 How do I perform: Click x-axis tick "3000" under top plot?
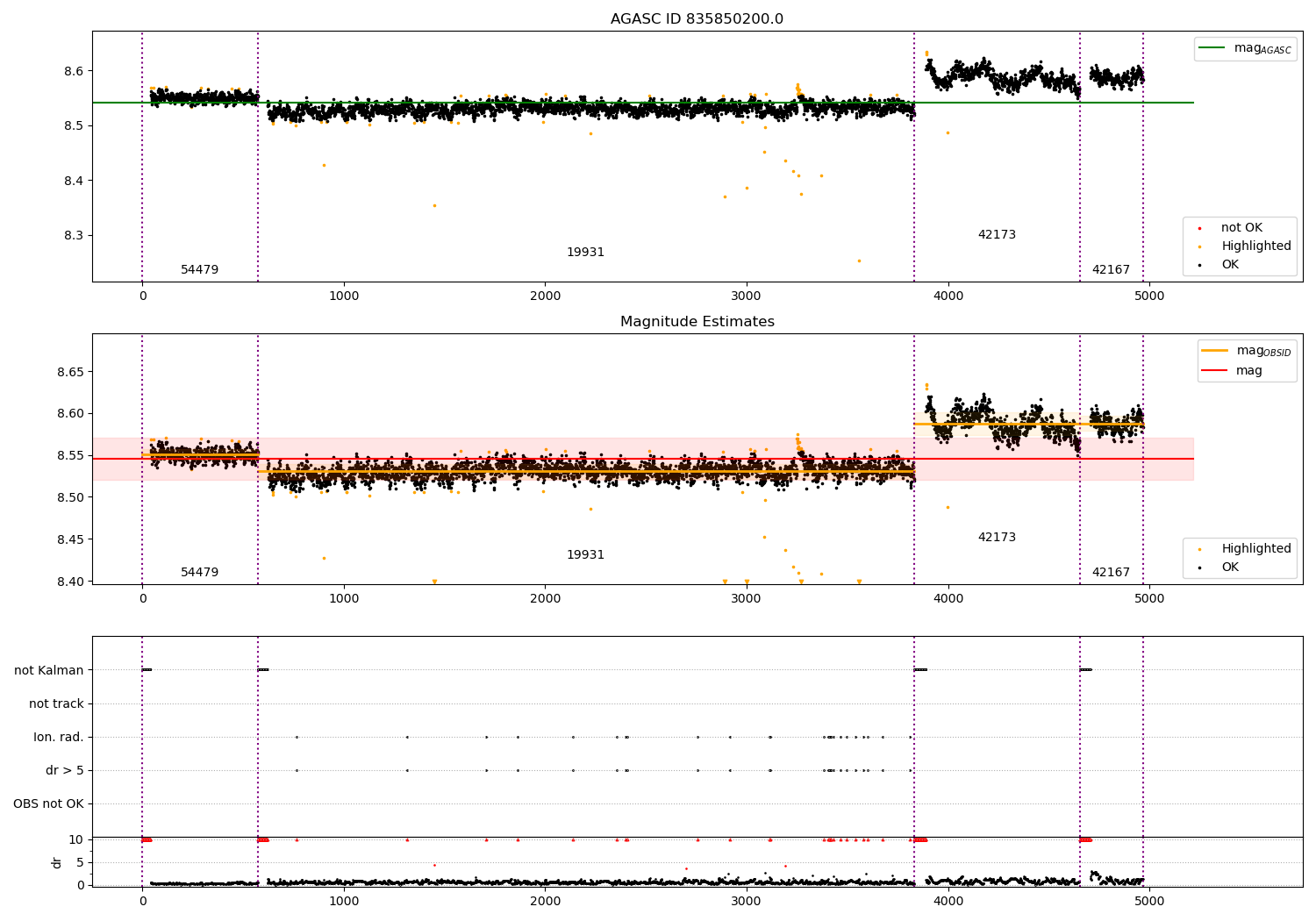click(747, 296)
